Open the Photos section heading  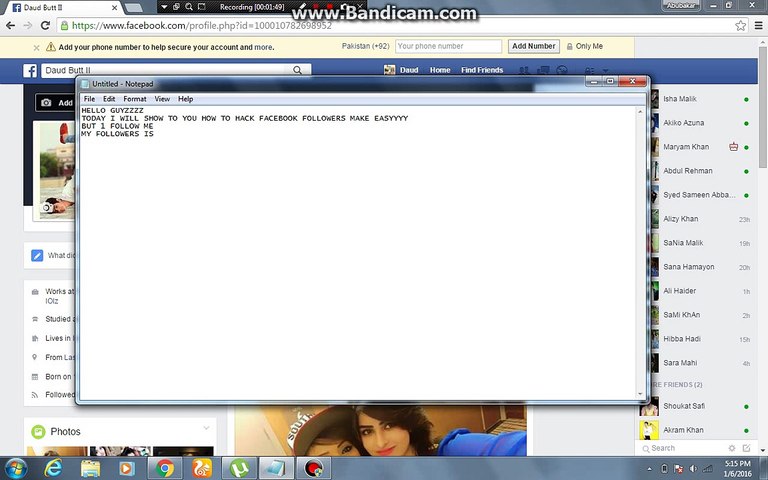pos(66,432)
